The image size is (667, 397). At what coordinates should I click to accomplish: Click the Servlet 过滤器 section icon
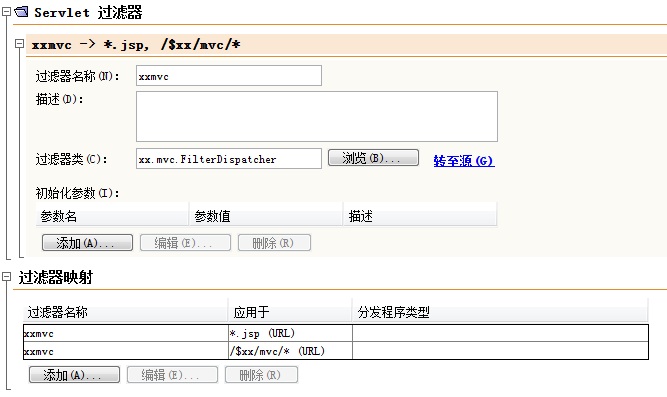(21, 11)
